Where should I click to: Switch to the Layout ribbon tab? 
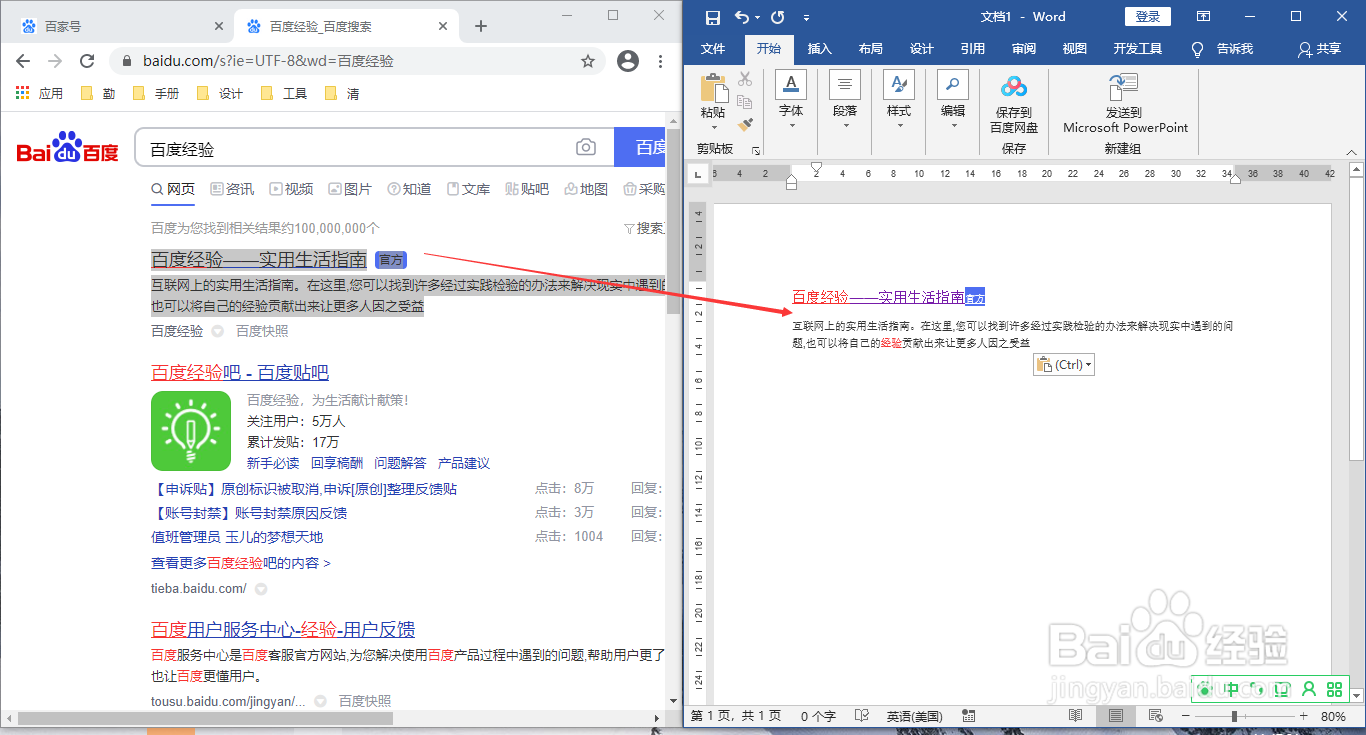click(871, 49)
